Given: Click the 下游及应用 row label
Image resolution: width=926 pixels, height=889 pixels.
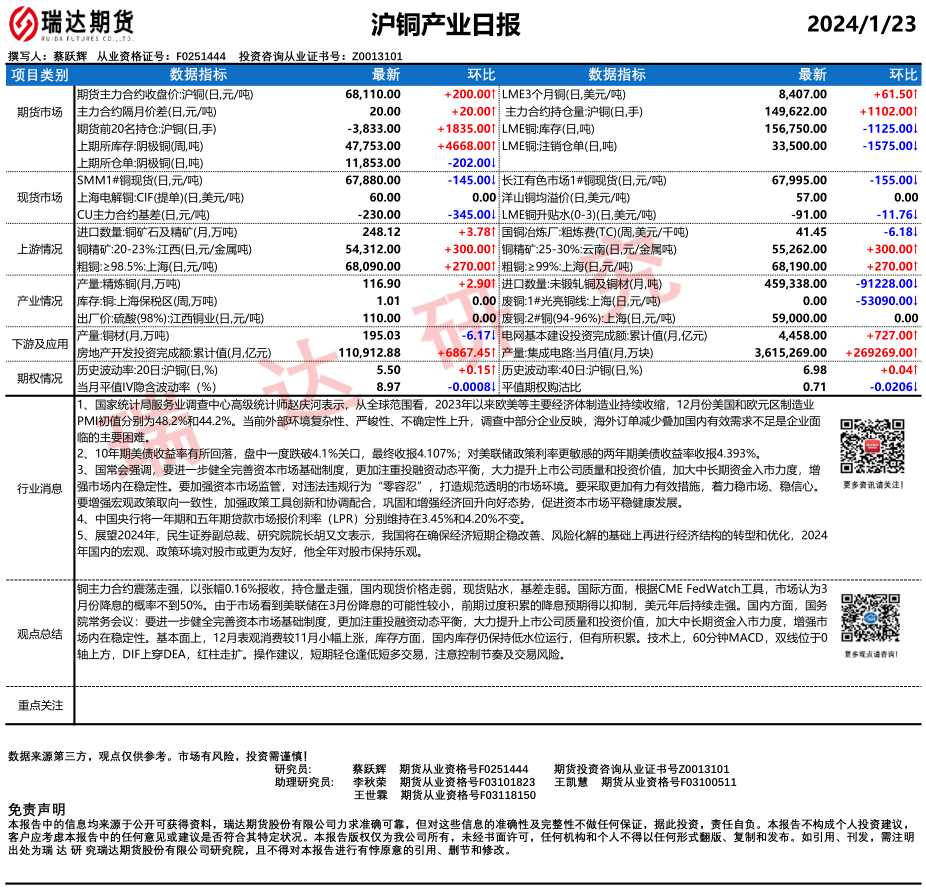Looking at the screenshot, I should tap(40, 344).
